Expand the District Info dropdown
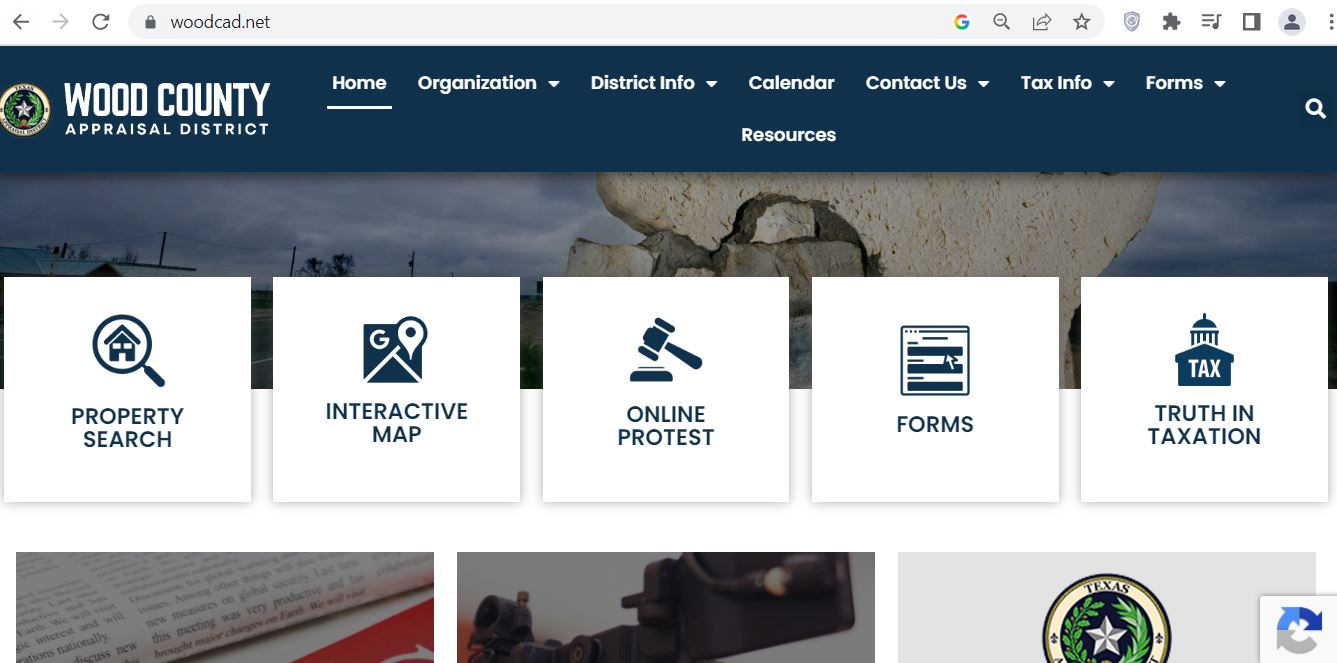The width and height of the screenshot is (1337, 663). coord(654,83)
